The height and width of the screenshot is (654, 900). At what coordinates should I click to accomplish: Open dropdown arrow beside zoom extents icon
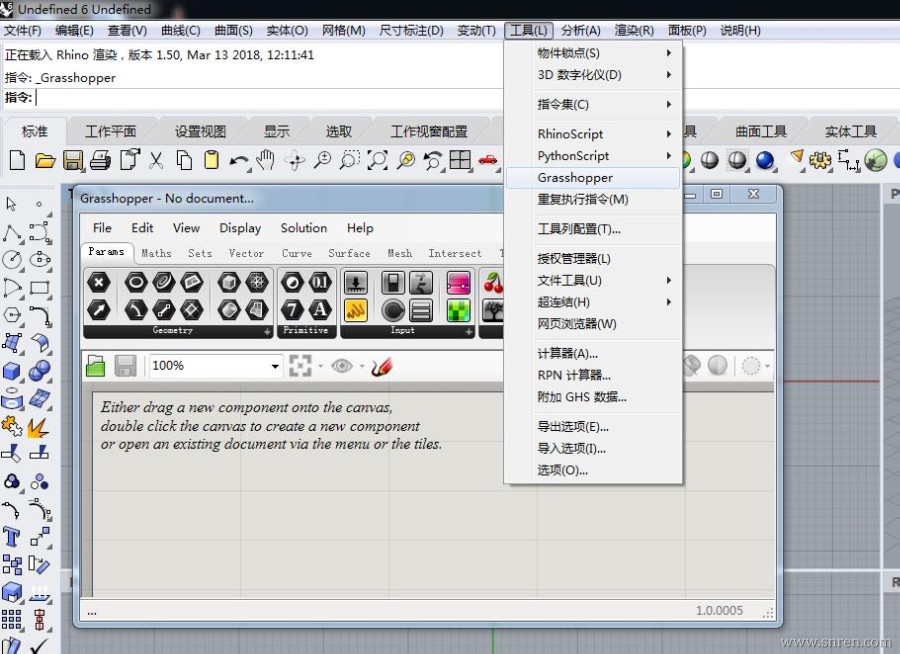(x=320, y=366)
